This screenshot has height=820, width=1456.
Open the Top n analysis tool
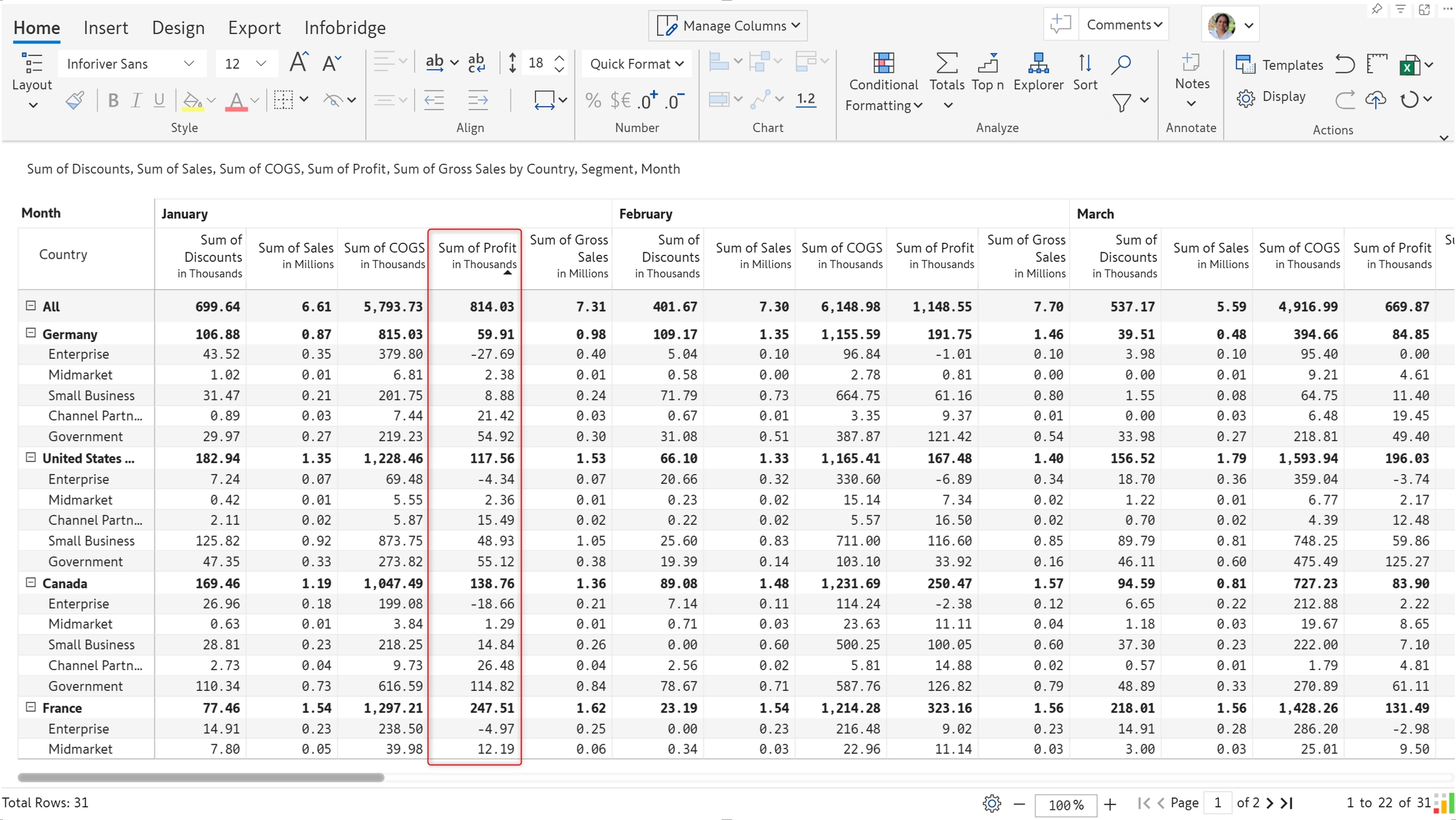click(x=987, y=71)
